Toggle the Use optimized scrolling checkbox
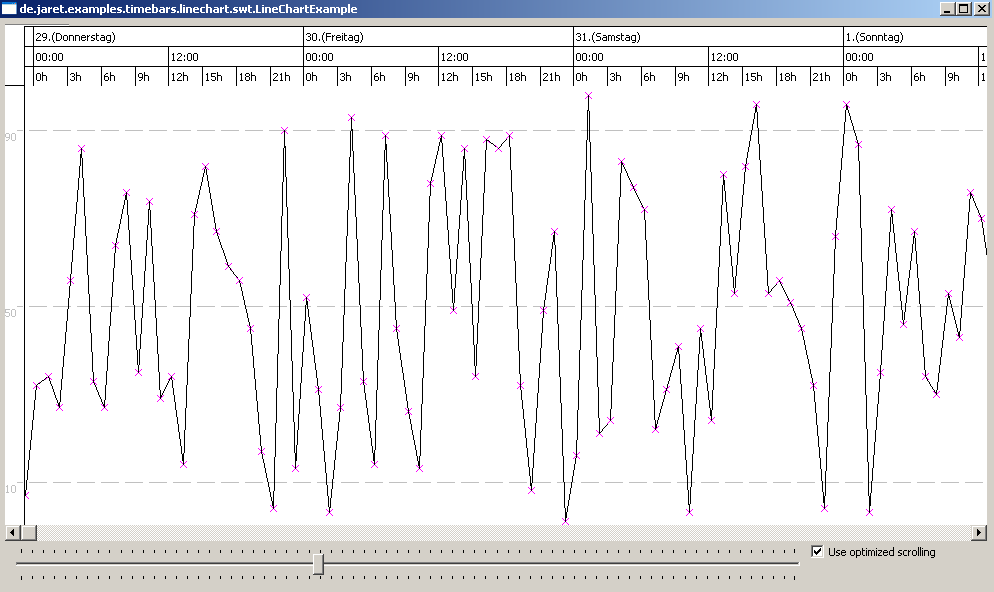 click(x=818, y=551)
